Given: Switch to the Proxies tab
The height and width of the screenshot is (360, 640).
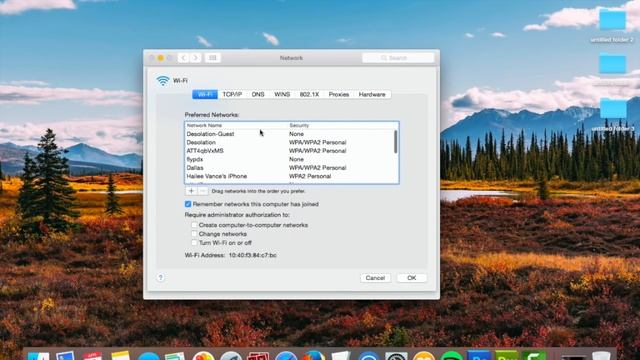Looking at the screenshot, I should (339, 94).
